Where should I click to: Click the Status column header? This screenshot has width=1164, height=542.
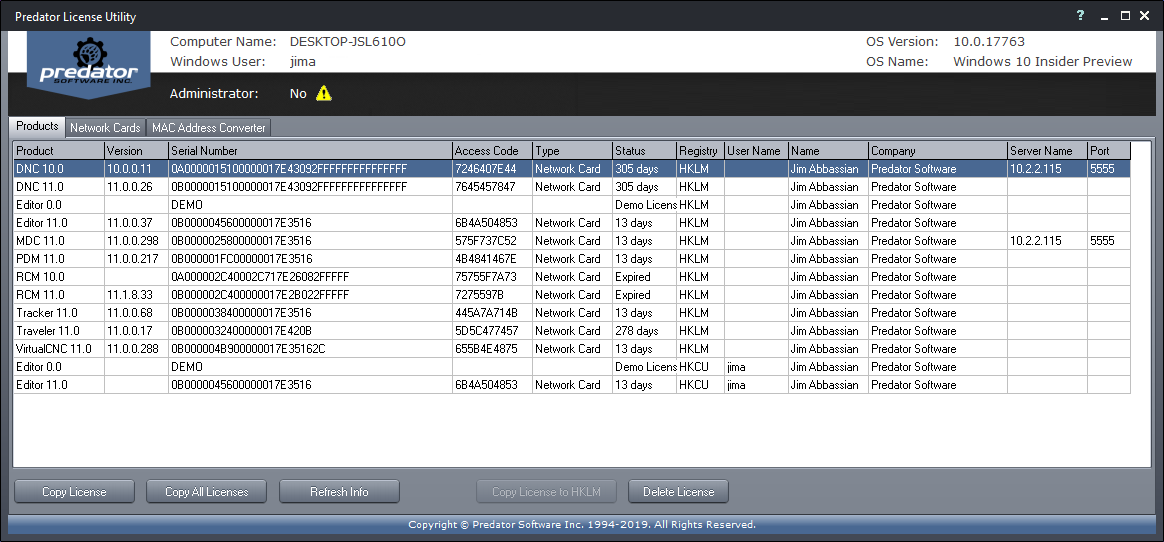click(x=643, y=151)
